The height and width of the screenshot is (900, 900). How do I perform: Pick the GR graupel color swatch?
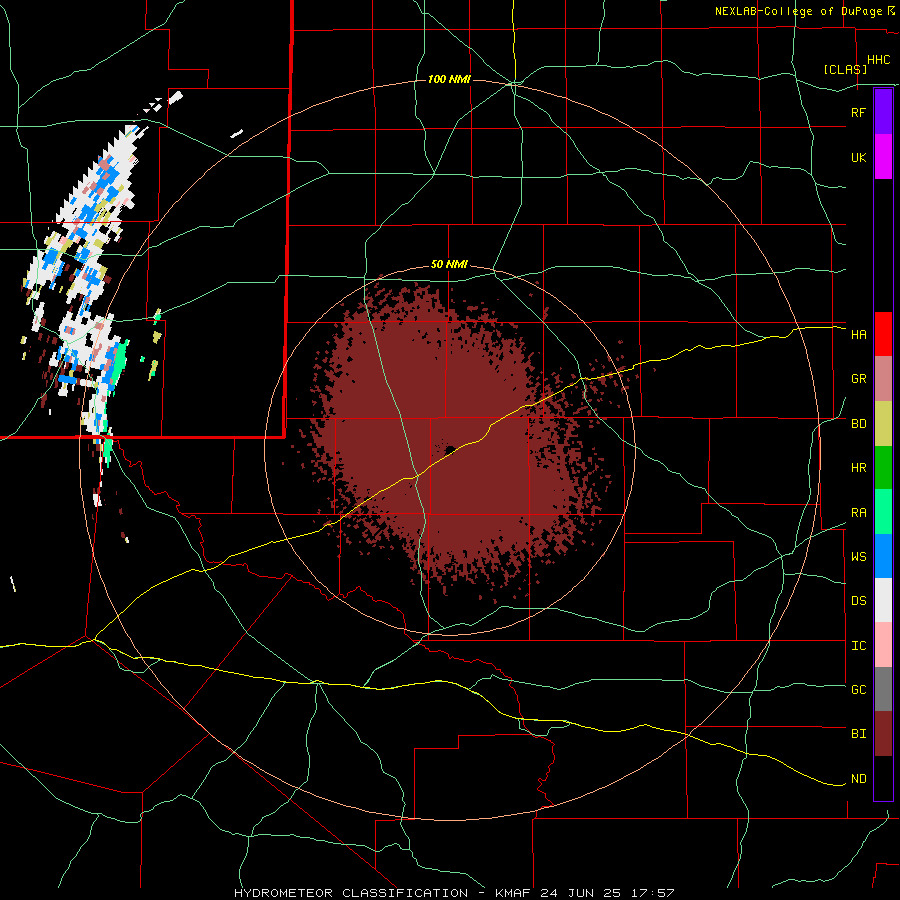click(x=883, y=379)
